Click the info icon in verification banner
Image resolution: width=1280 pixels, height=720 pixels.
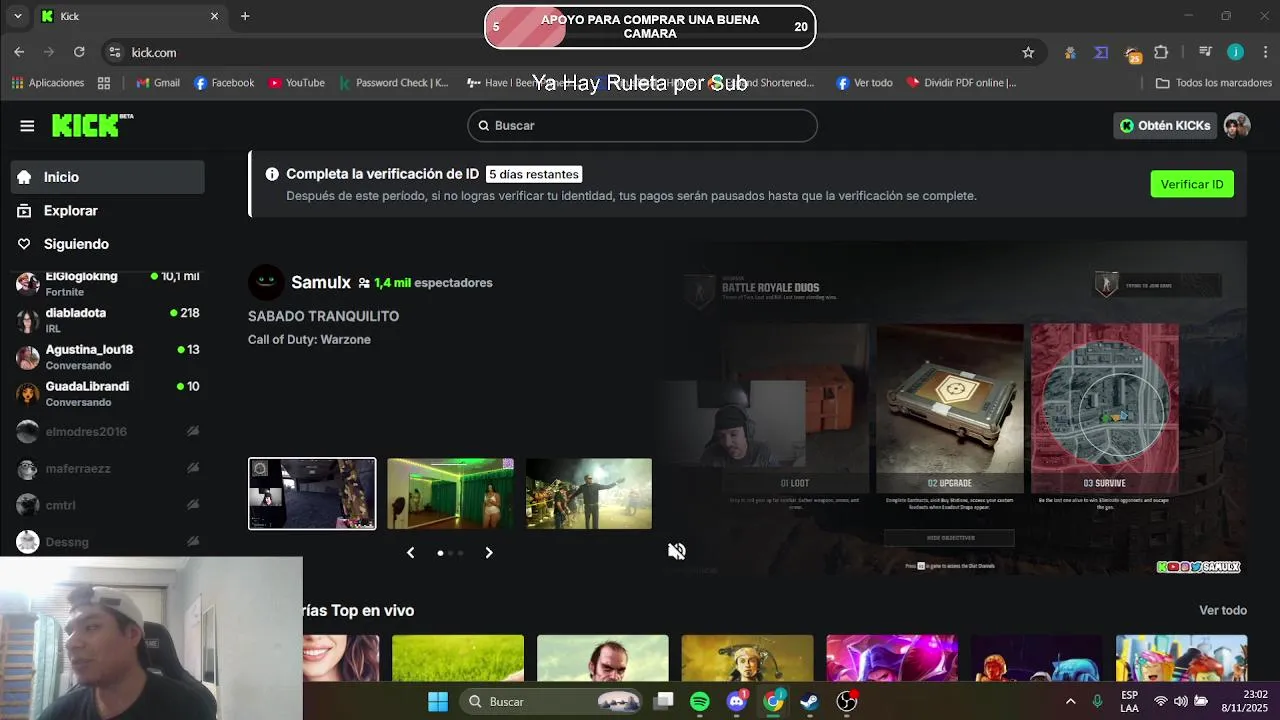[x=272, y=174]
